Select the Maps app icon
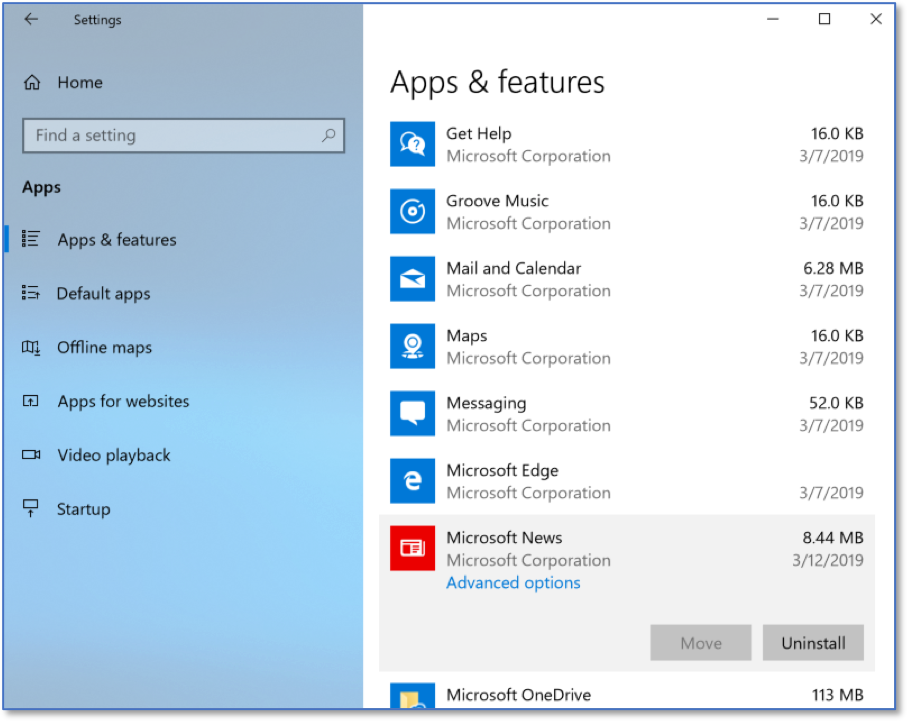This screenshot has width=908, height=722. (x=412, y=346)
